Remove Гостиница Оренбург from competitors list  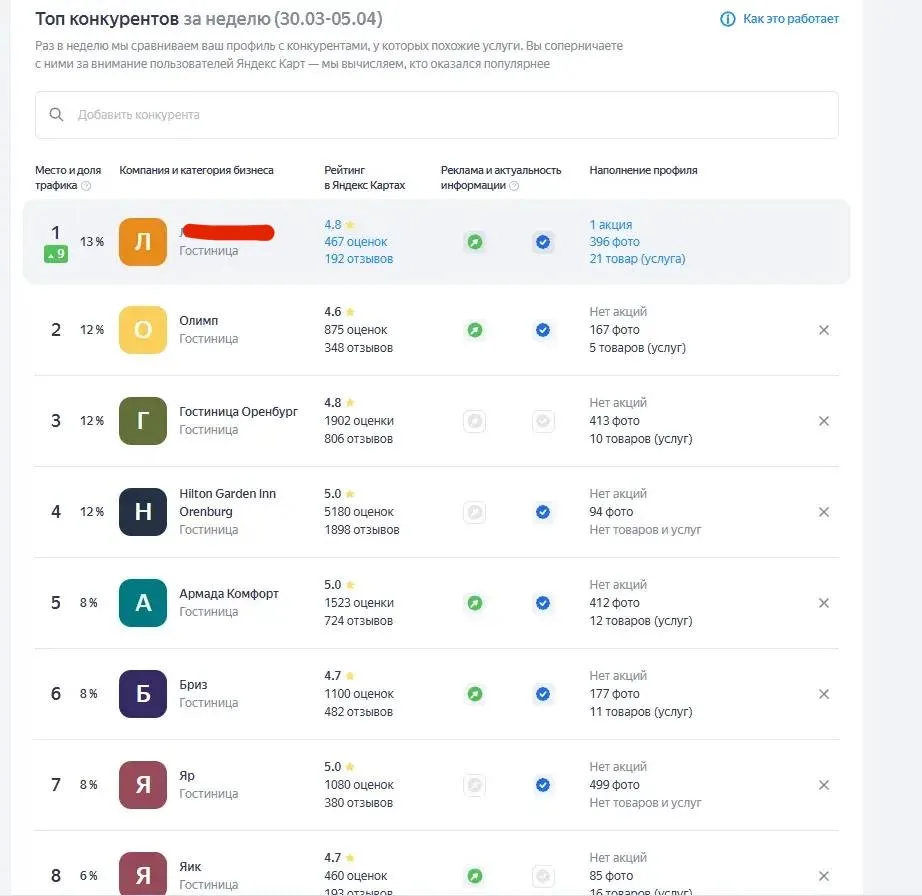tap(824, 421)
